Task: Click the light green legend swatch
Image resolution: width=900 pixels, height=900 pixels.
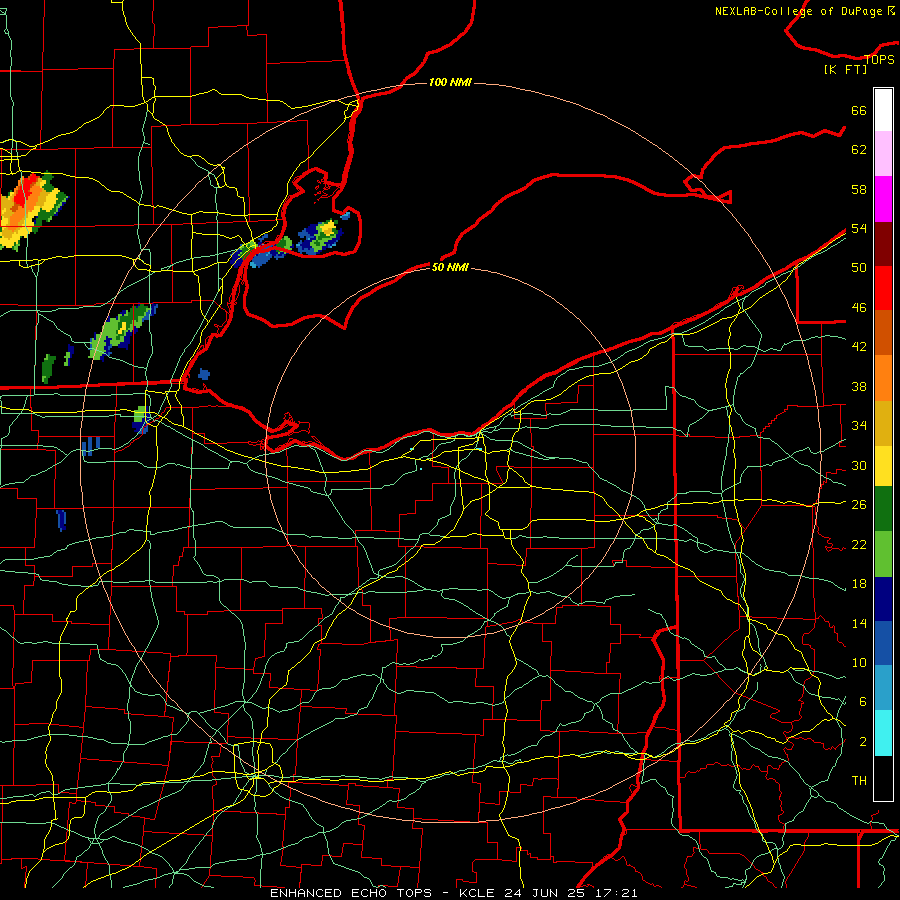Action: coord(883,554)
